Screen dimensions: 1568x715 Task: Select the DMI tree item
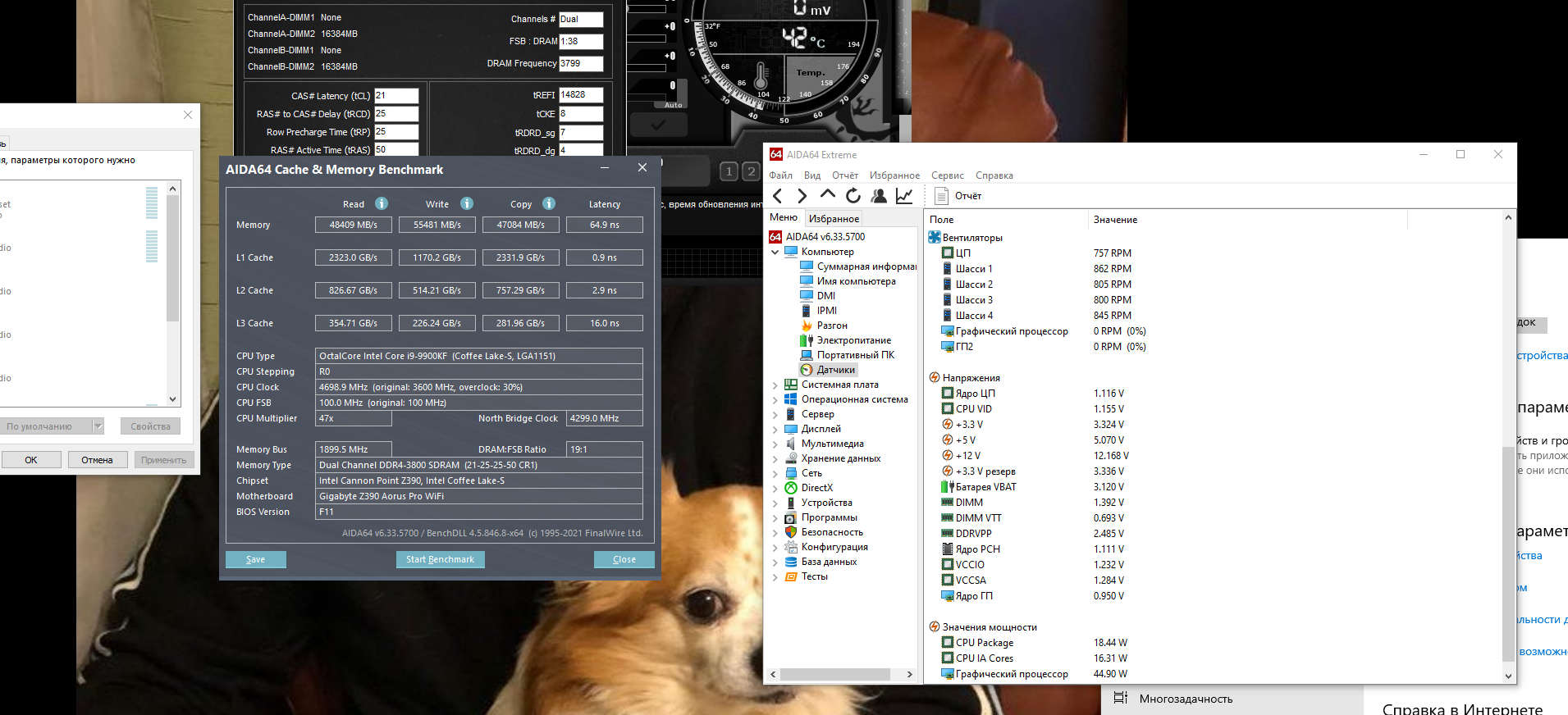point(818,296)
